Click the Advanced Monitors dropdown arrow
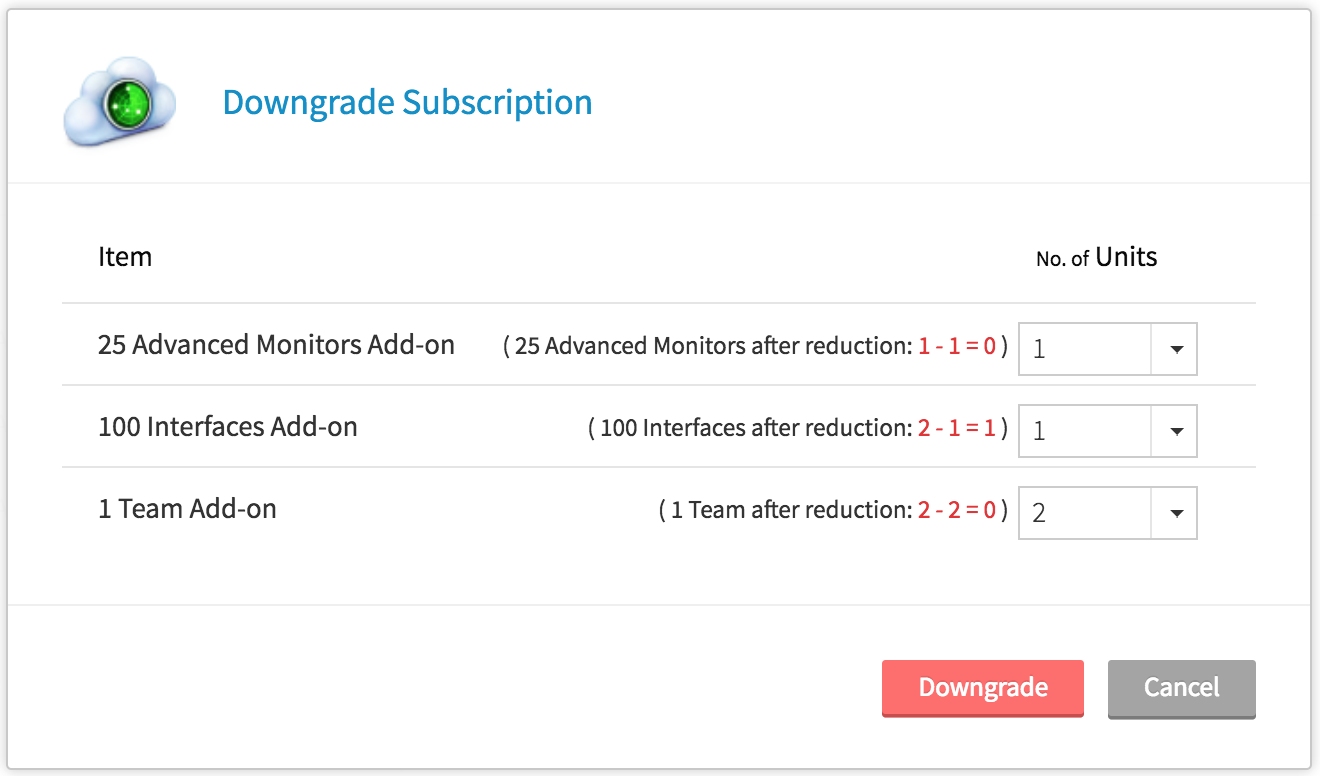 [x=1176, y=349]
